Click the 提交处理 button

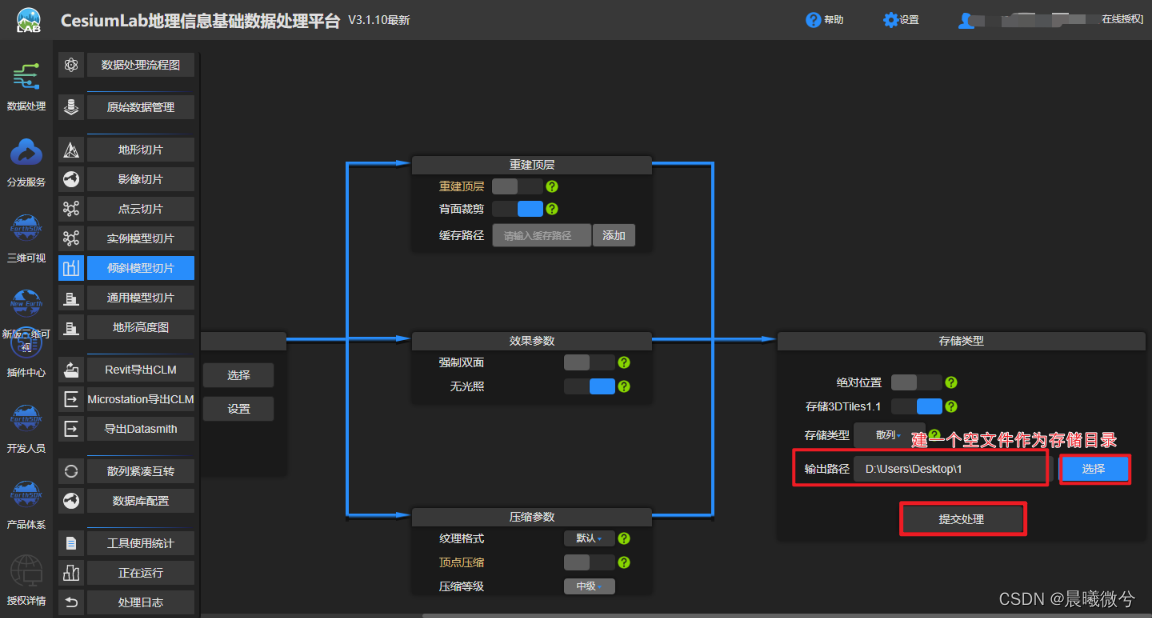point(962,518)
